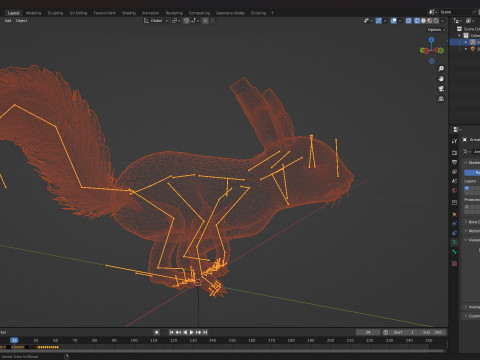Open the Global transform orientation dropdown
Screen dimensions: 480x360
[156, 21]
